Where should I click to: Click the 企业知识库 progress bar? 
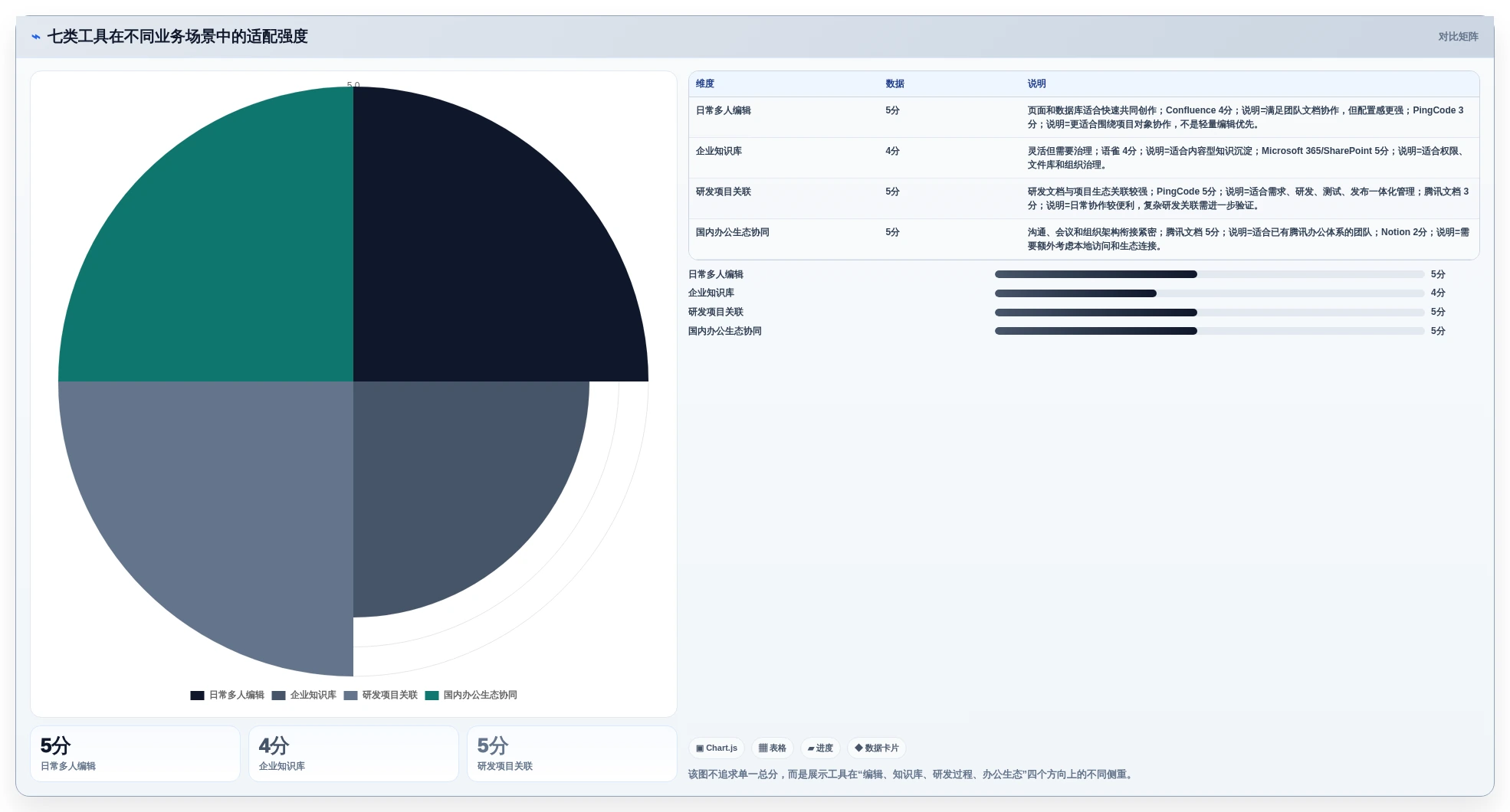1210,293
